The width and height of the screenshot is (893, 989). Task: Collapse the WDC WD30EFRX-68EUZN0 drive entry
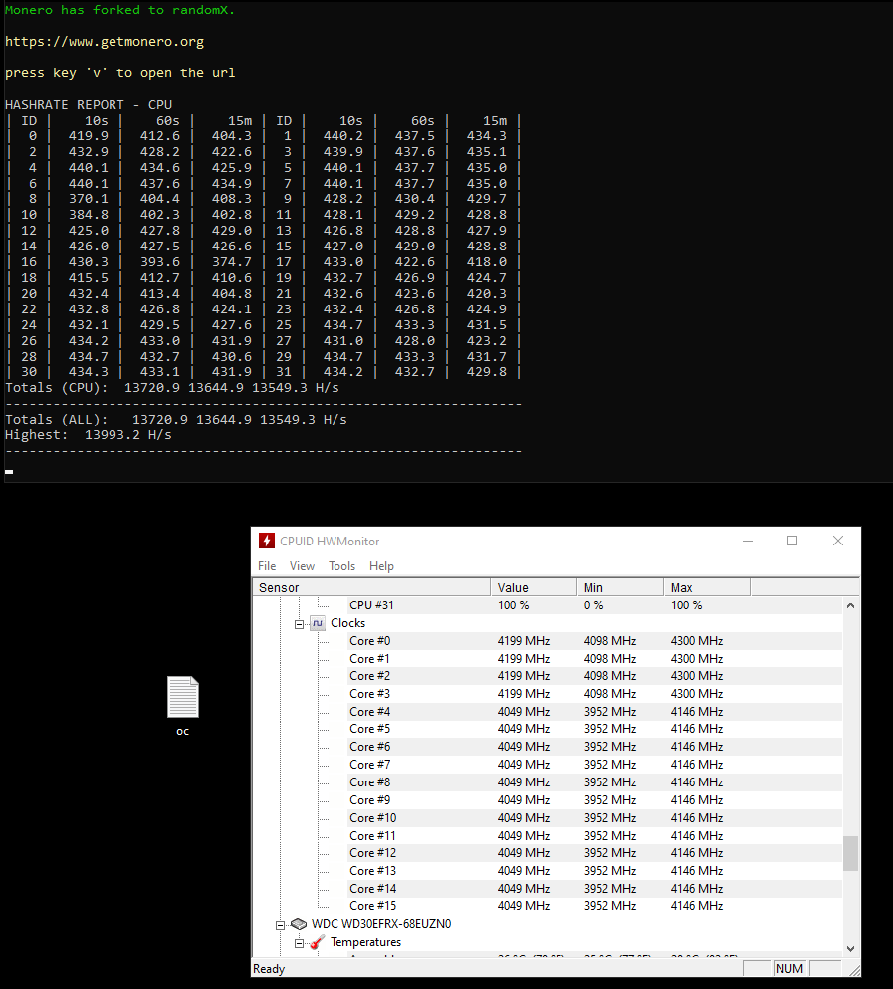click(281, 923)
